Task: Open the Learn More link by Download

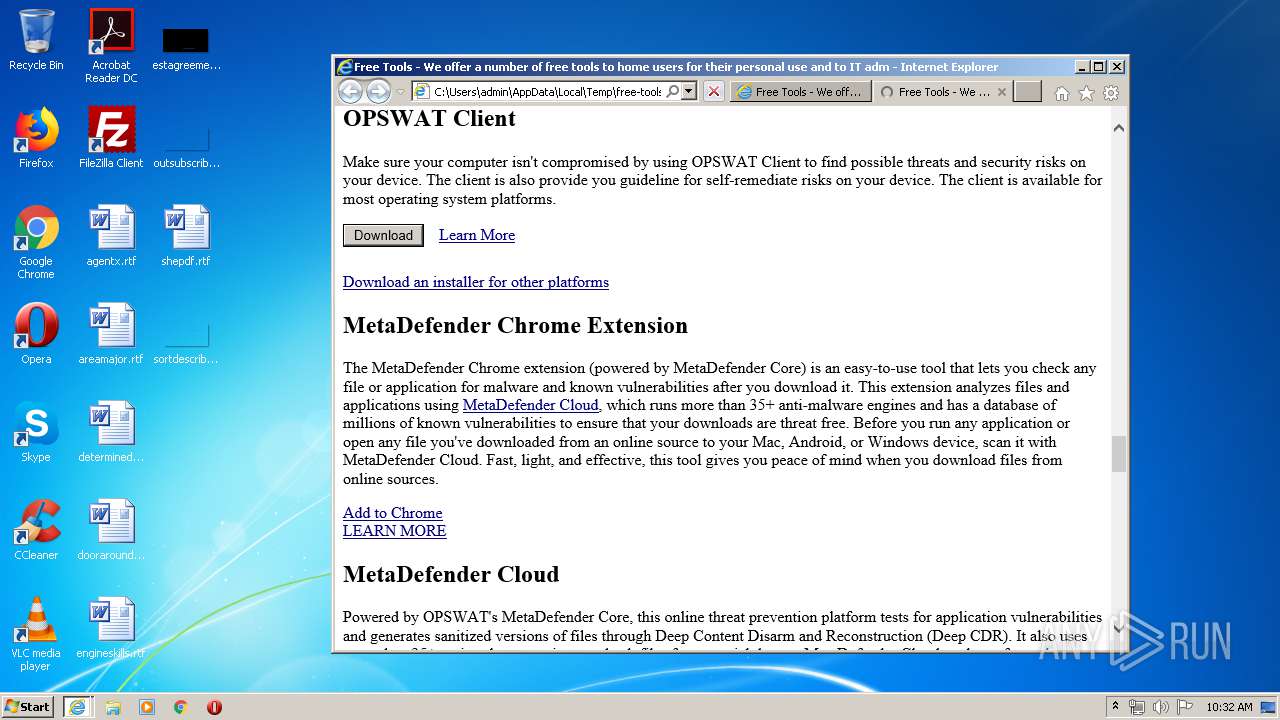Action: (x=477, y=235)
